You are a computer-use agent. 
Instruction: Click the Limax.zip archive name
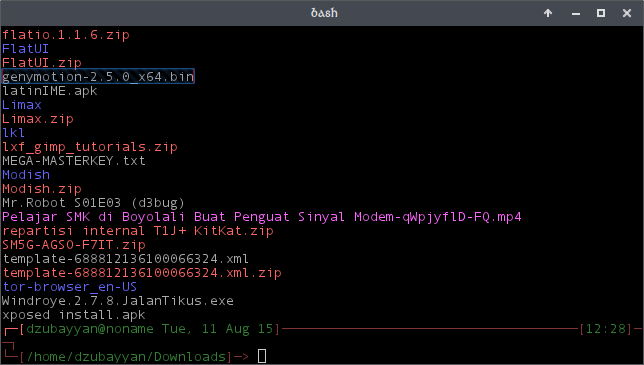click(38, 119)
